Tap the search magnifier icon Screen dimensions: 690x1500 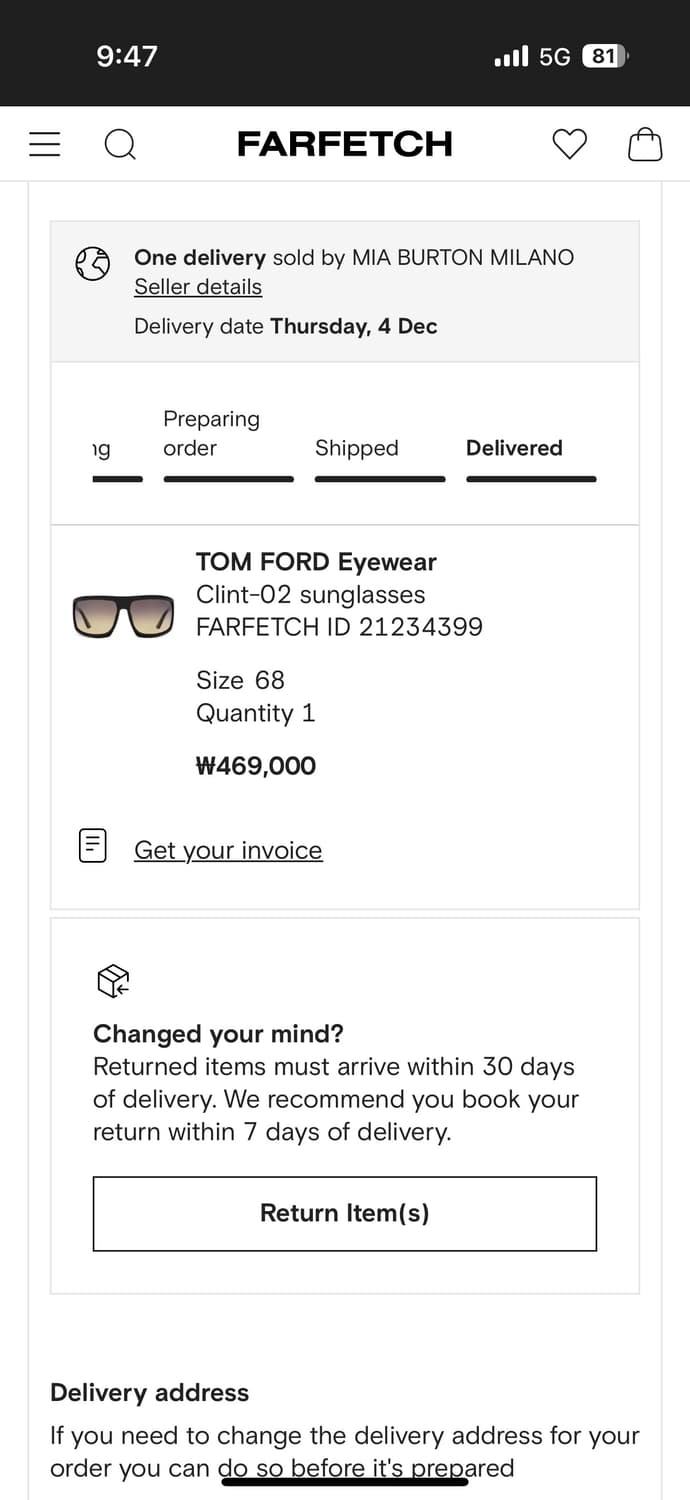coord(120,145)
